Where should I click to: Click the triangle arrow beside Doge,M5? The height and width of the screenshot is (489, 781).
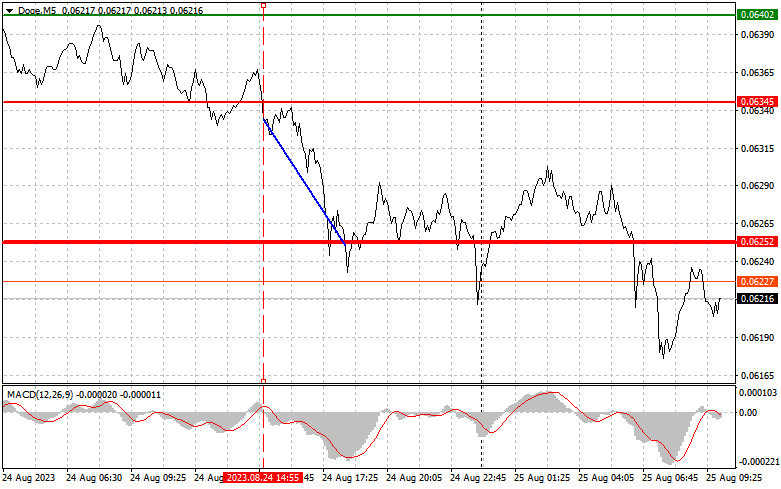pos(9,9)
